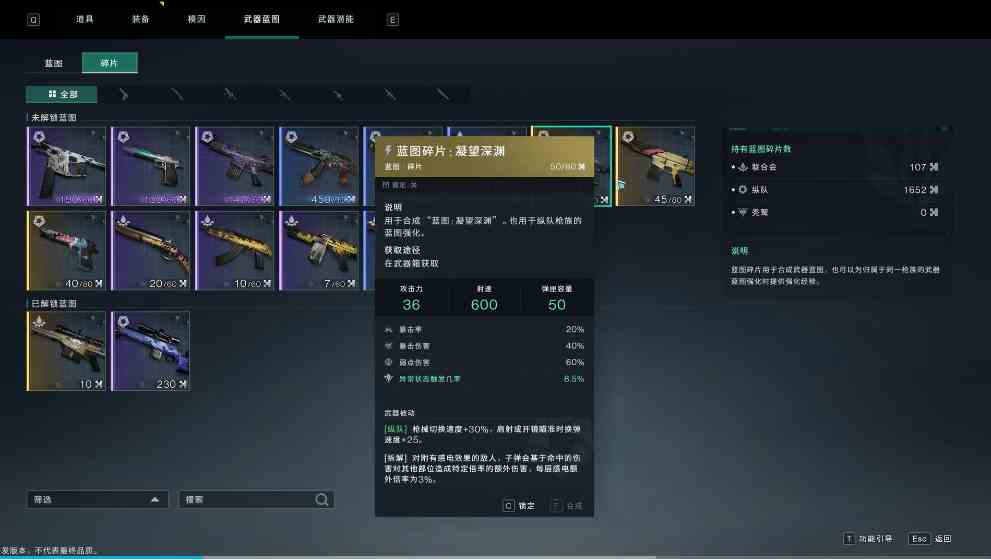Select the third weapon-type filter icon after 全部
The width and height of the screenshot is (991, 560).
pos(231,94)
